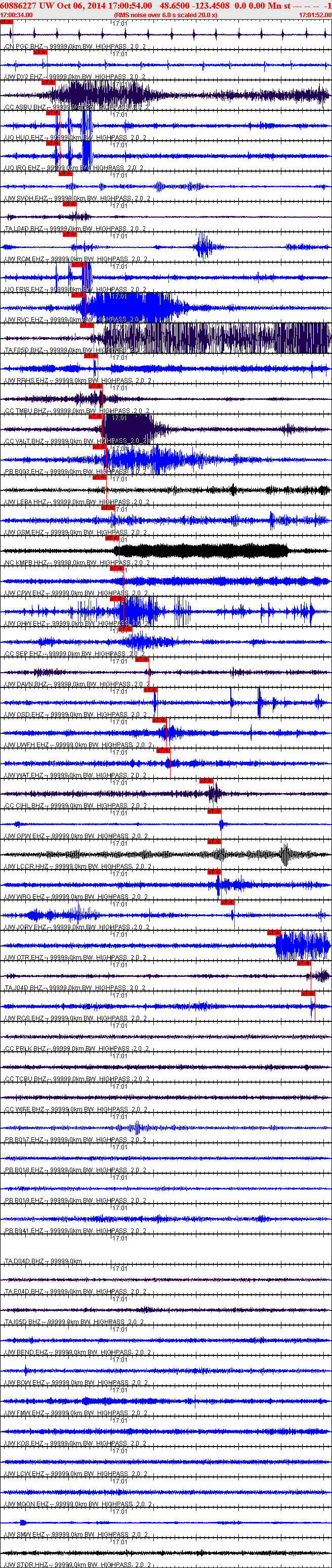
Task: Click the event ID 60886227 in header
Action: click(18, 6)
